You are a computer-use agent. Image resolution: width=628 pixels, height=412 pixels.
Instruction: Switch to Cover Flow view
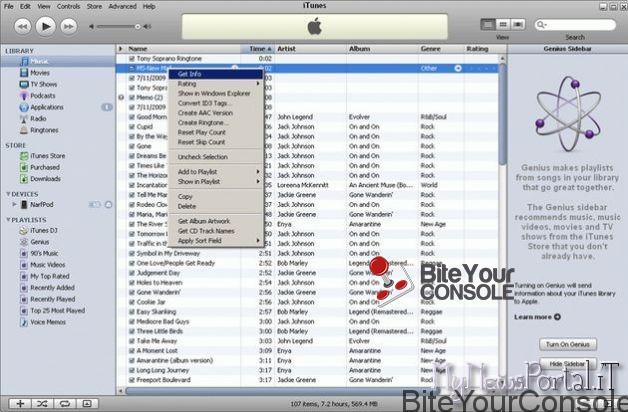[x=517, y=25]
